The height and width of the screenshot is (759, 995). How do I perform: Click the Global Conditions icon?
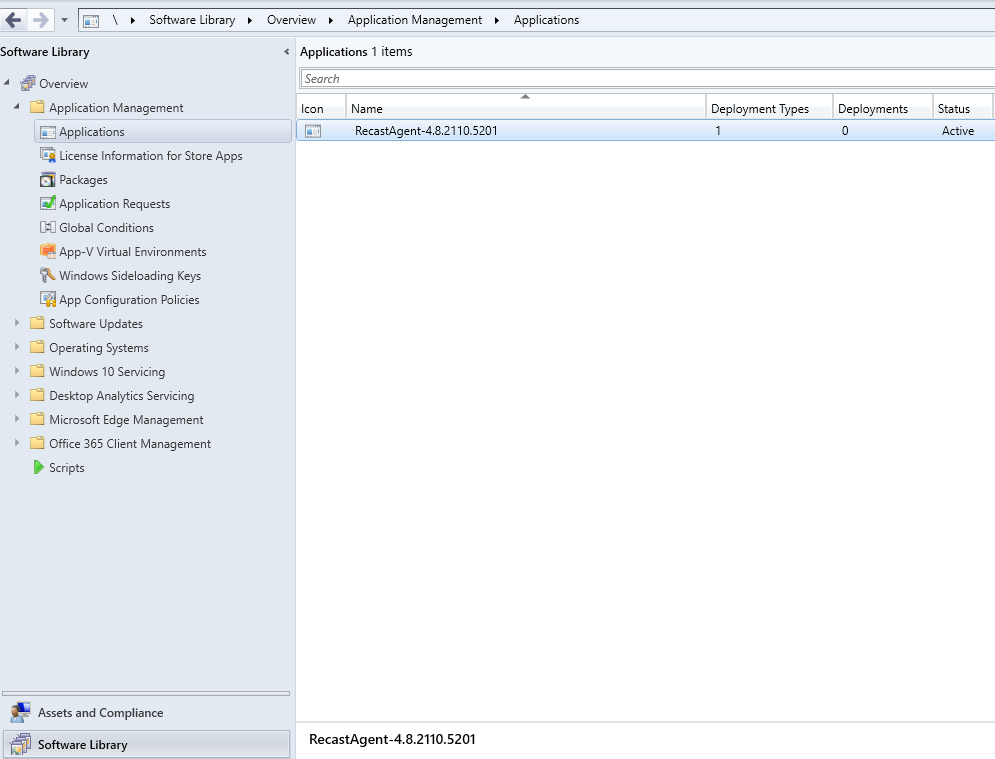pyautogui.click(x=48, y=227)
